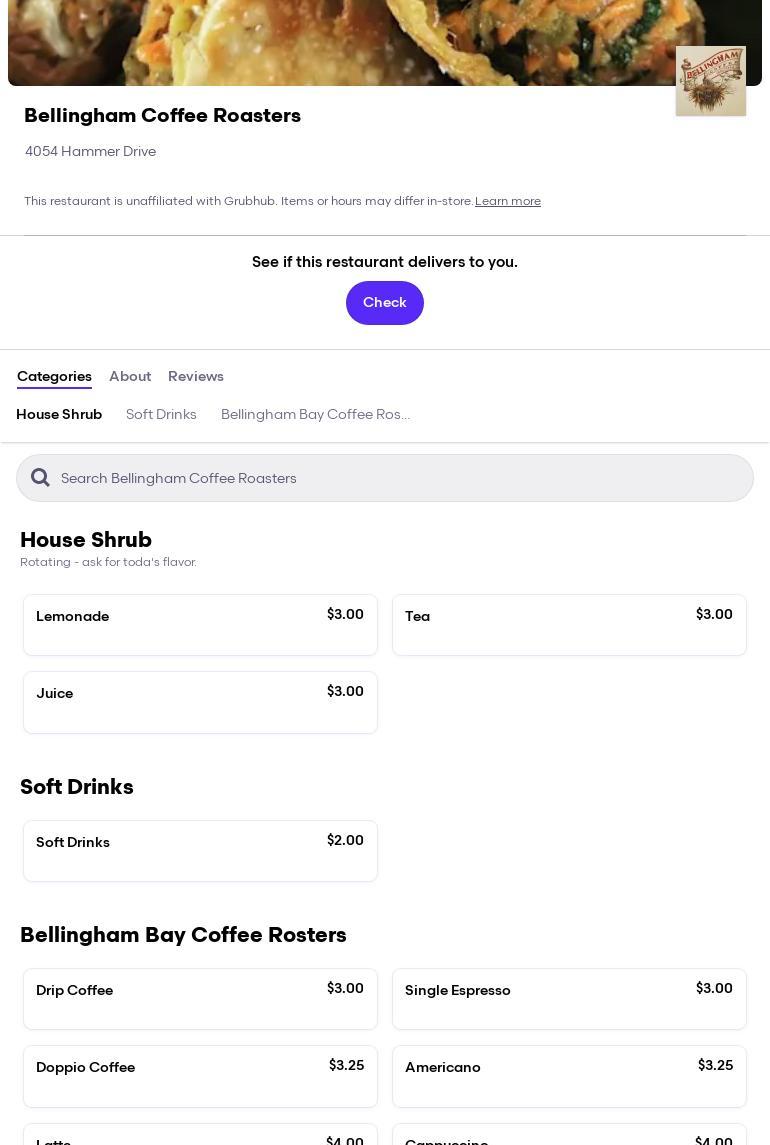Choose the Doppio Coffee item

tap(200, 1076)
